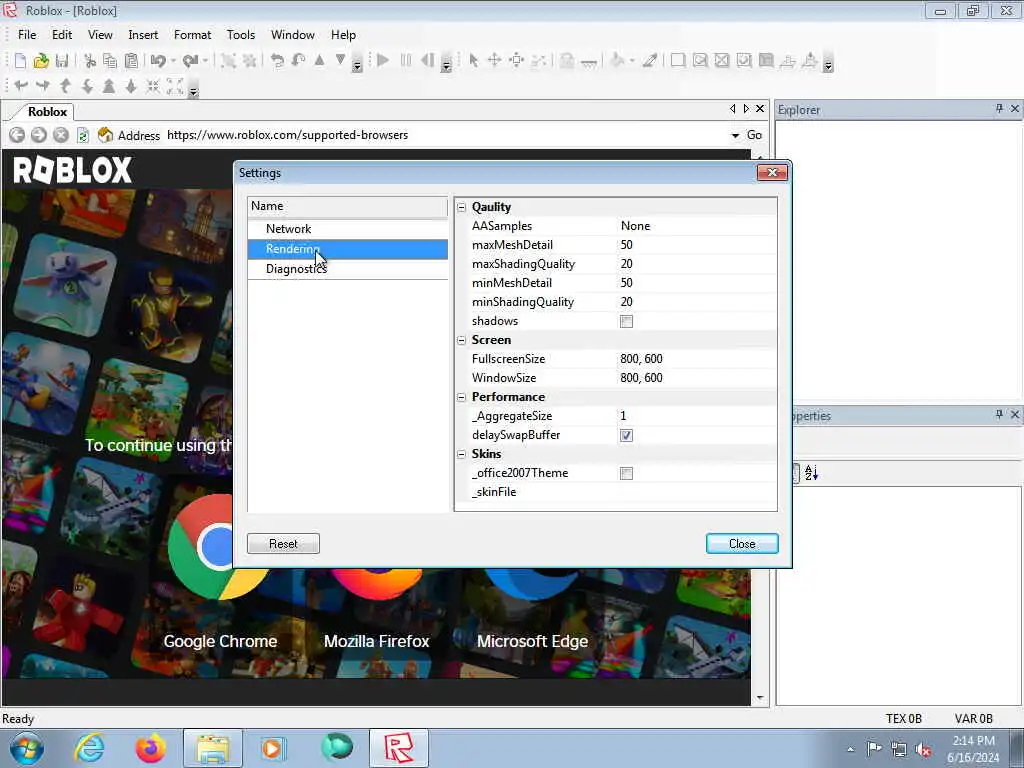Click the alphabetical sort icon in Properties
Screen dimensions: 1024x768
pyautogui.click(x=812, y=472)
